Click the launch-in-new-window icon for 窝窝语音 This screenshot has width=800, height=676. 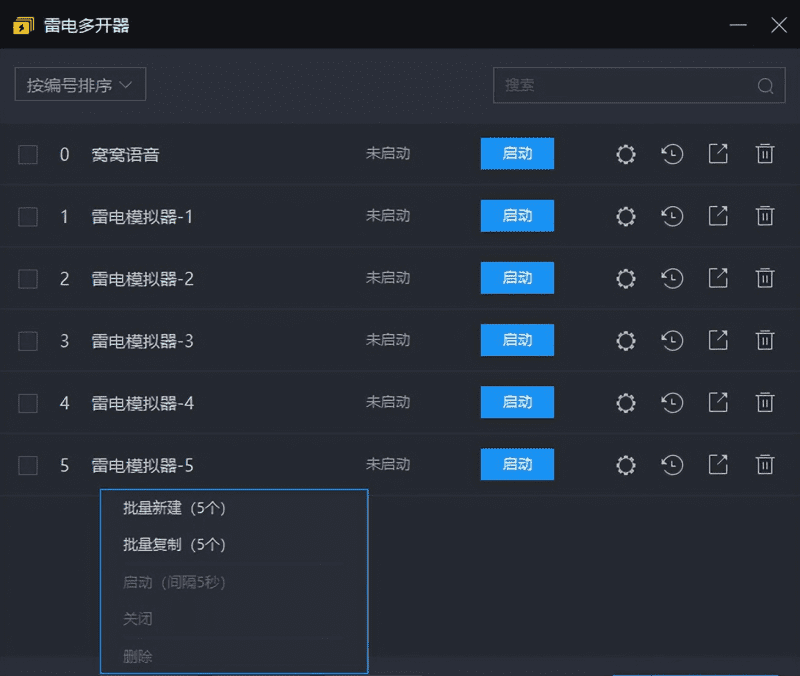point(717,154)
